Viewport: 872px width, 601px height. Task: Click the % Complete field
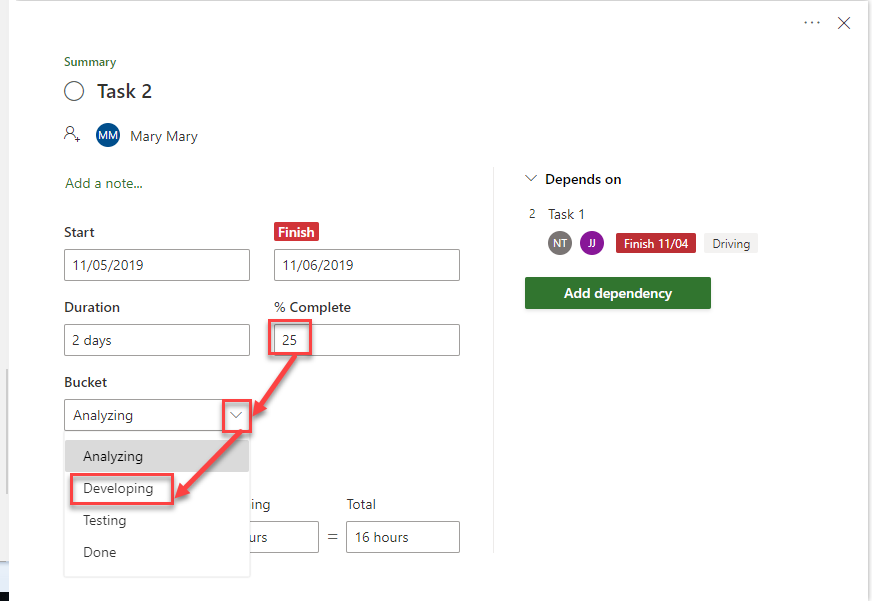(367, 340)
